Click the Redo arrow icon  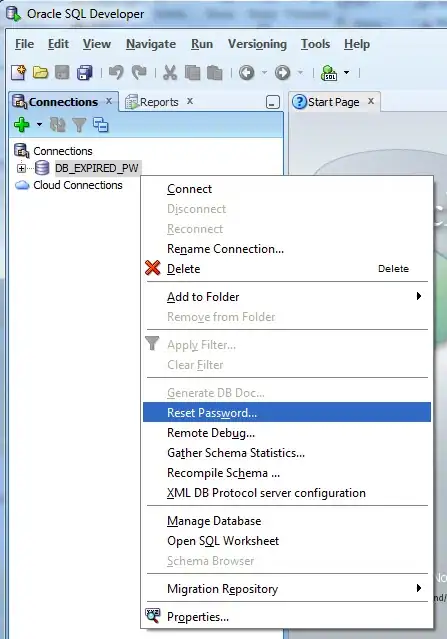[x=139, y=73]
